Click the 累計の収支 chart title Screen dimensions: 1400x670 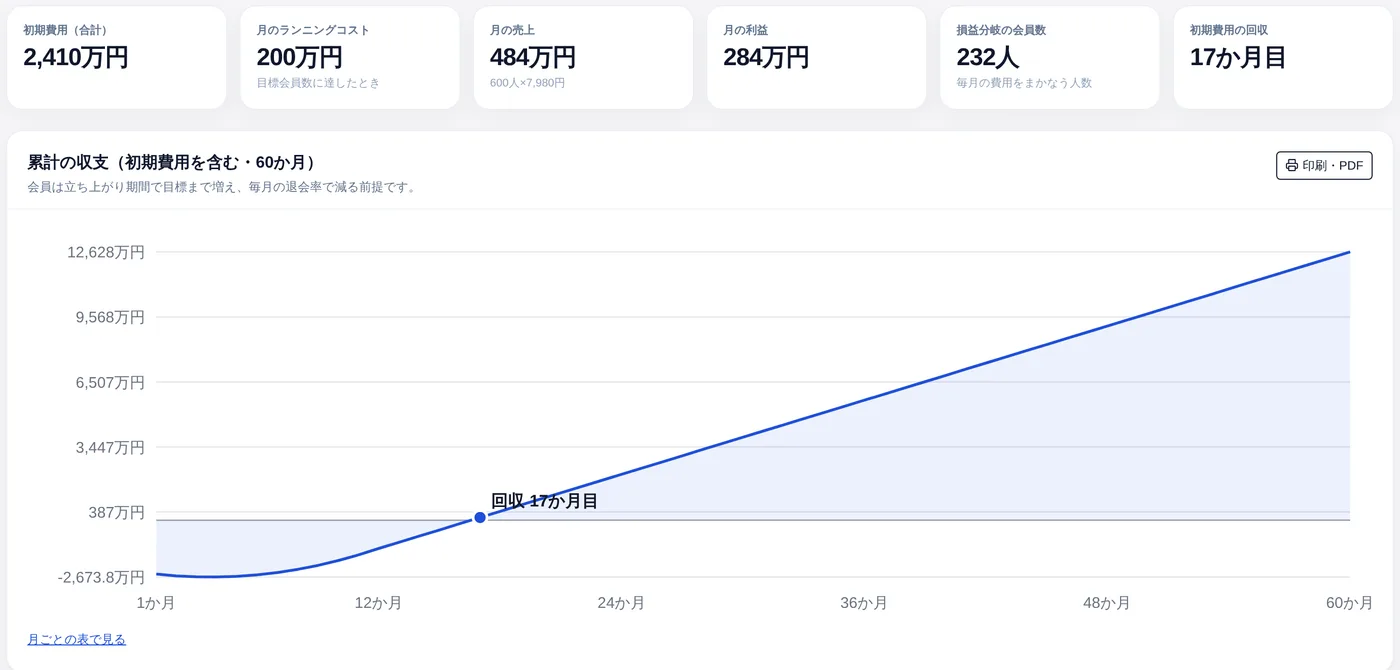[171, 162]
